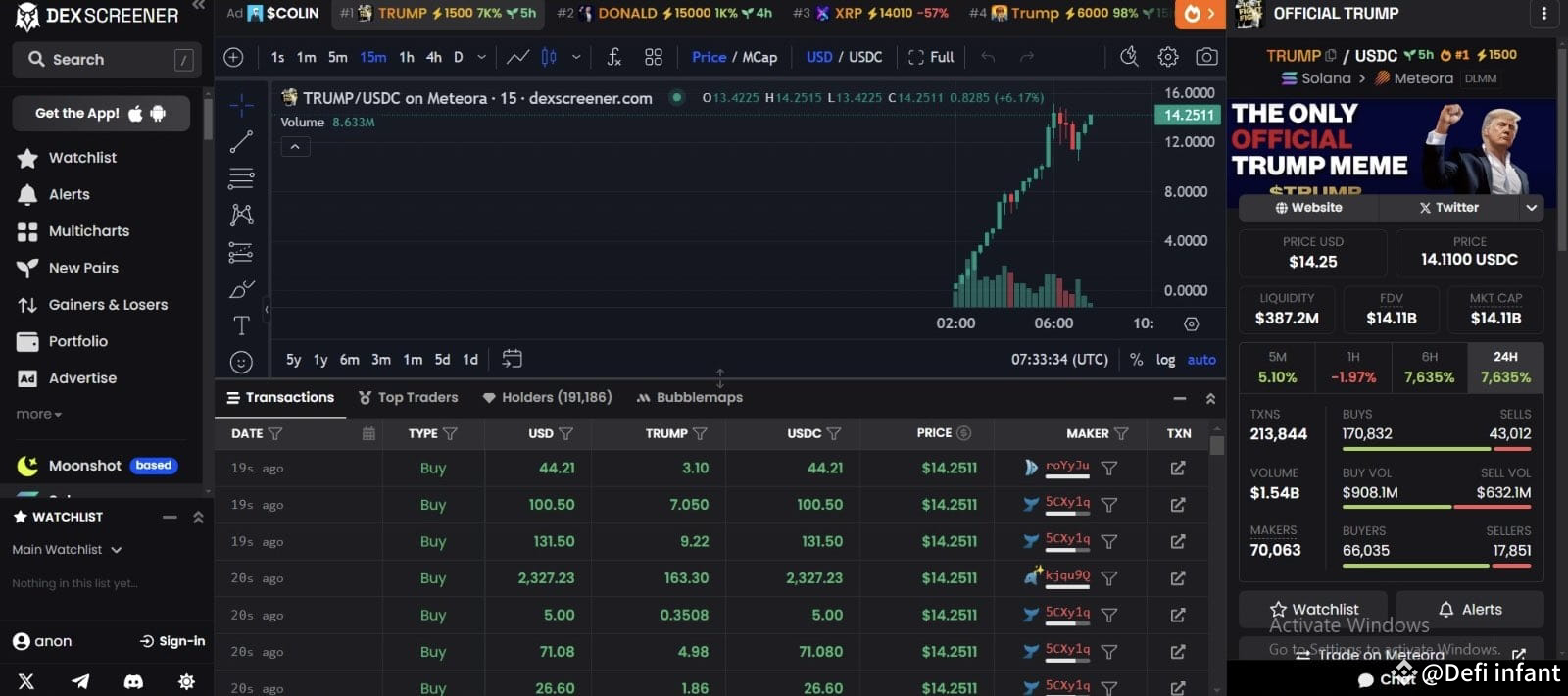Select the 5M price change tab
Screen dimensions: 1568x696
[1277, 368]
